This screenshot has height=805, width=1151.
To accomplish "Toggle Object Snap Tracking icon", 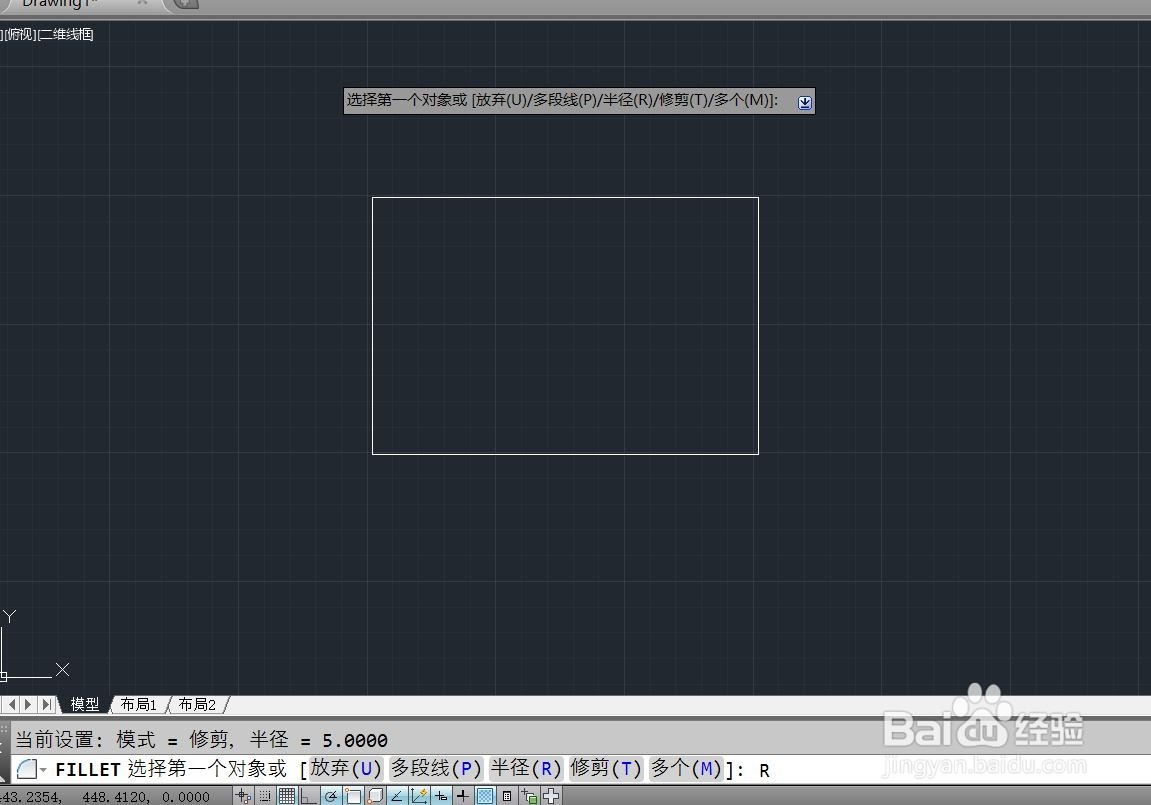I will [397, 795].
